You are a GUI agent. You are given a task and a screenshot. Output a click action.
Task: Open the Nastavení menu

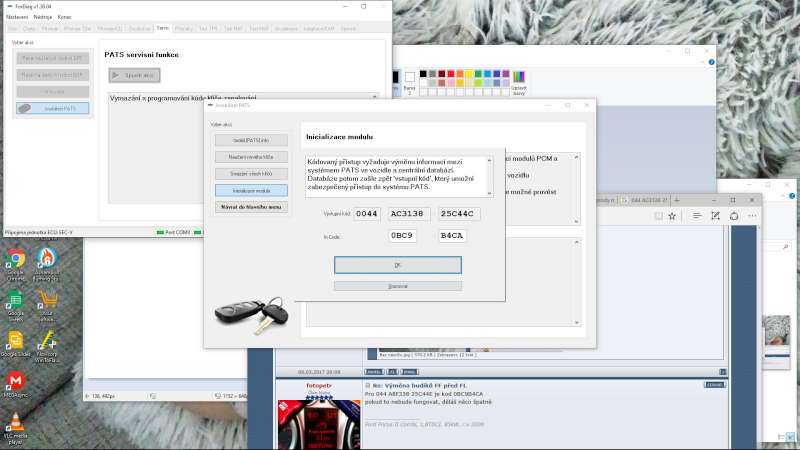[18, 17]
